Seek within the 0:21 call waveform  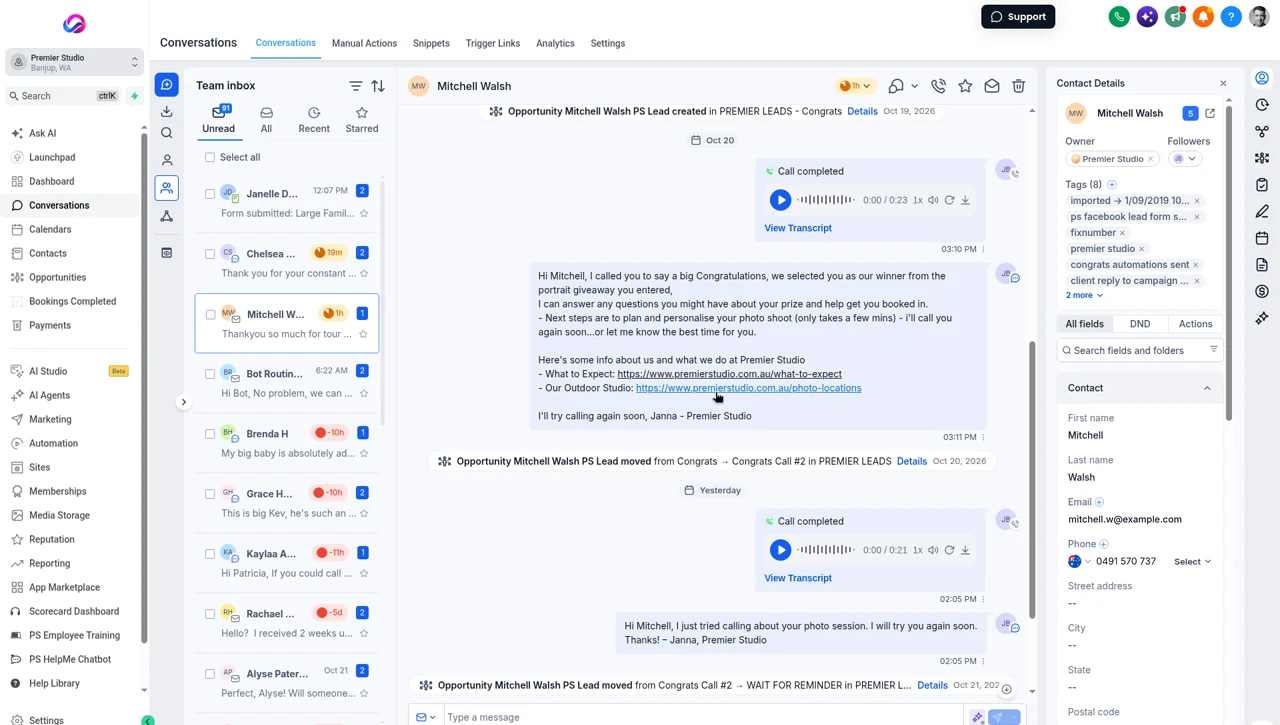point(826,550)
